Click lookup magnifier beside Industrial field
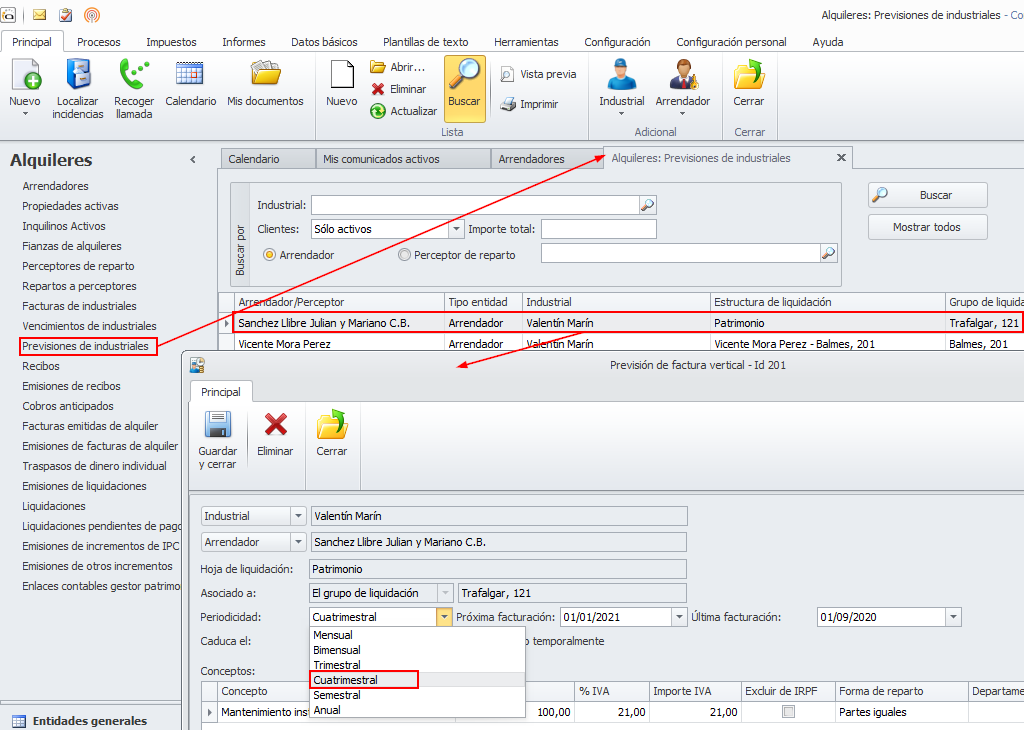The height and width of the screenshot is (730, 1024). coord(647,205)
